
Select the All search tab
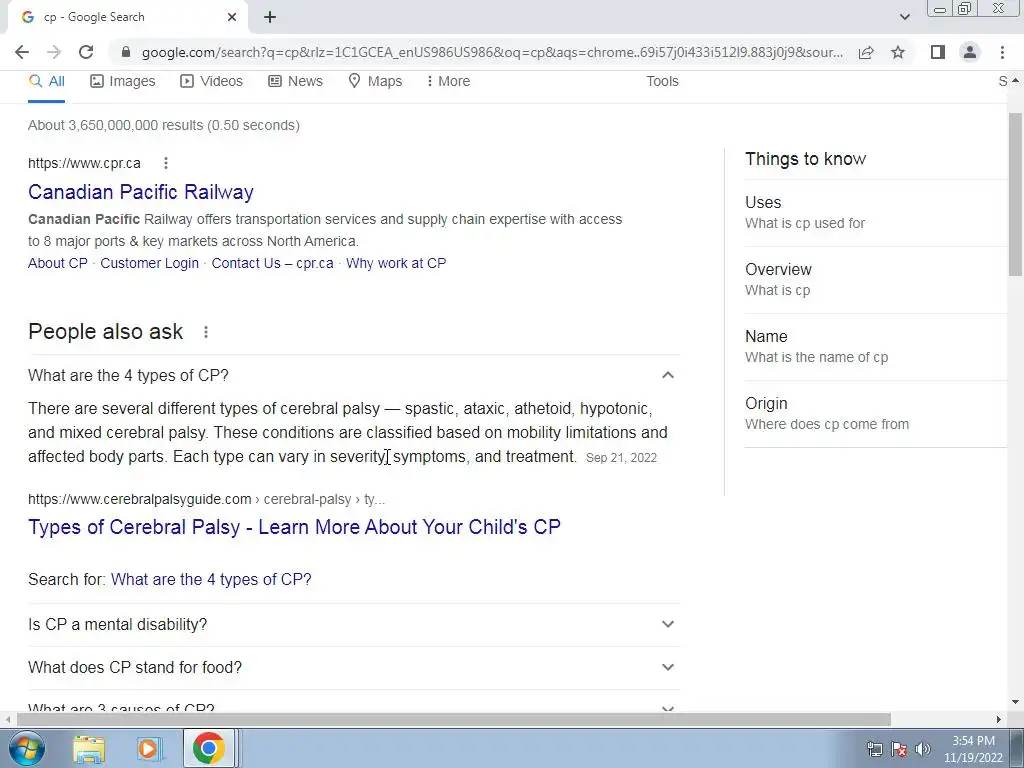click(x=46, y=81)
